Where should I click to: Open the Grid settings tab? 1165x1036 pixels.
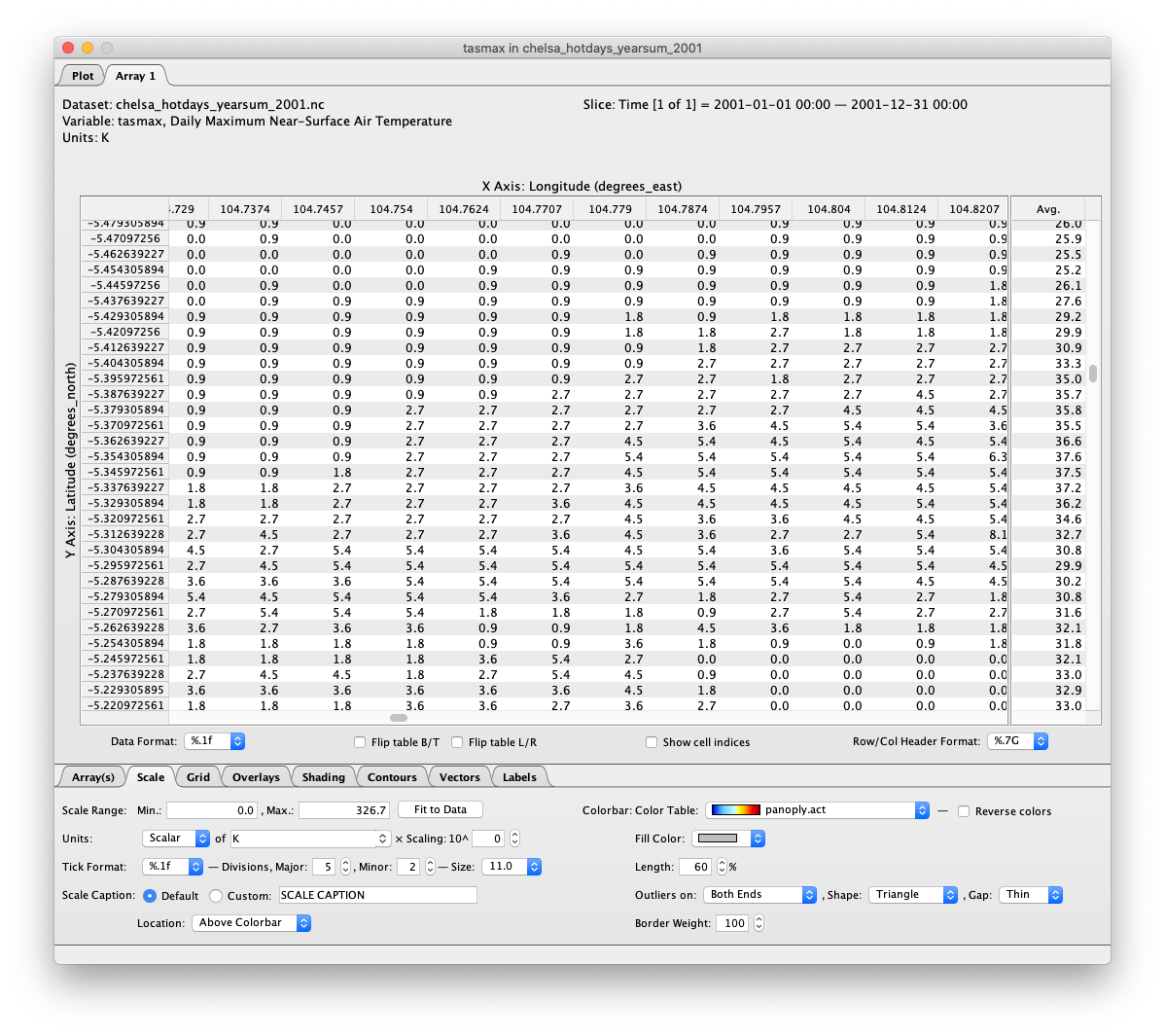pos(197,776)
